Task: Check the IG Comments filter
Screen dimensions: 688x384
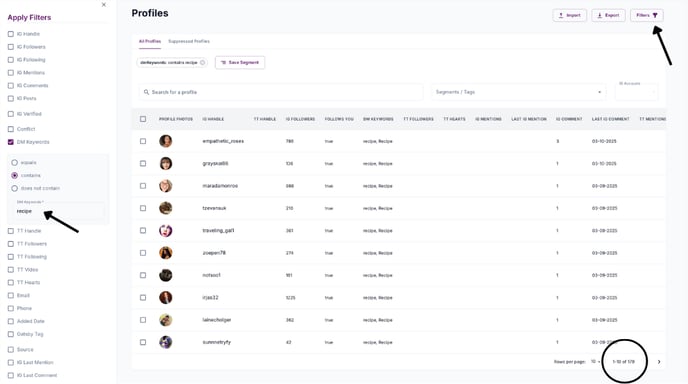Action: pyautogui.click(x=11, y=86)
